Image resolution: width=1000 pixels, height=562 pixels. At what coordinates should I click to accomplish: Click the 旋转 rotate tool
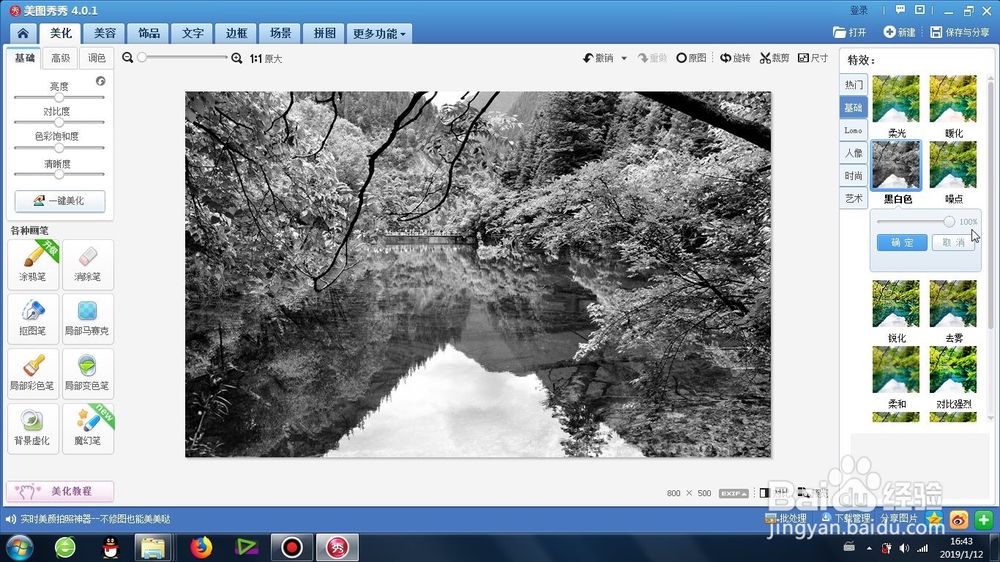coord(735,58)
